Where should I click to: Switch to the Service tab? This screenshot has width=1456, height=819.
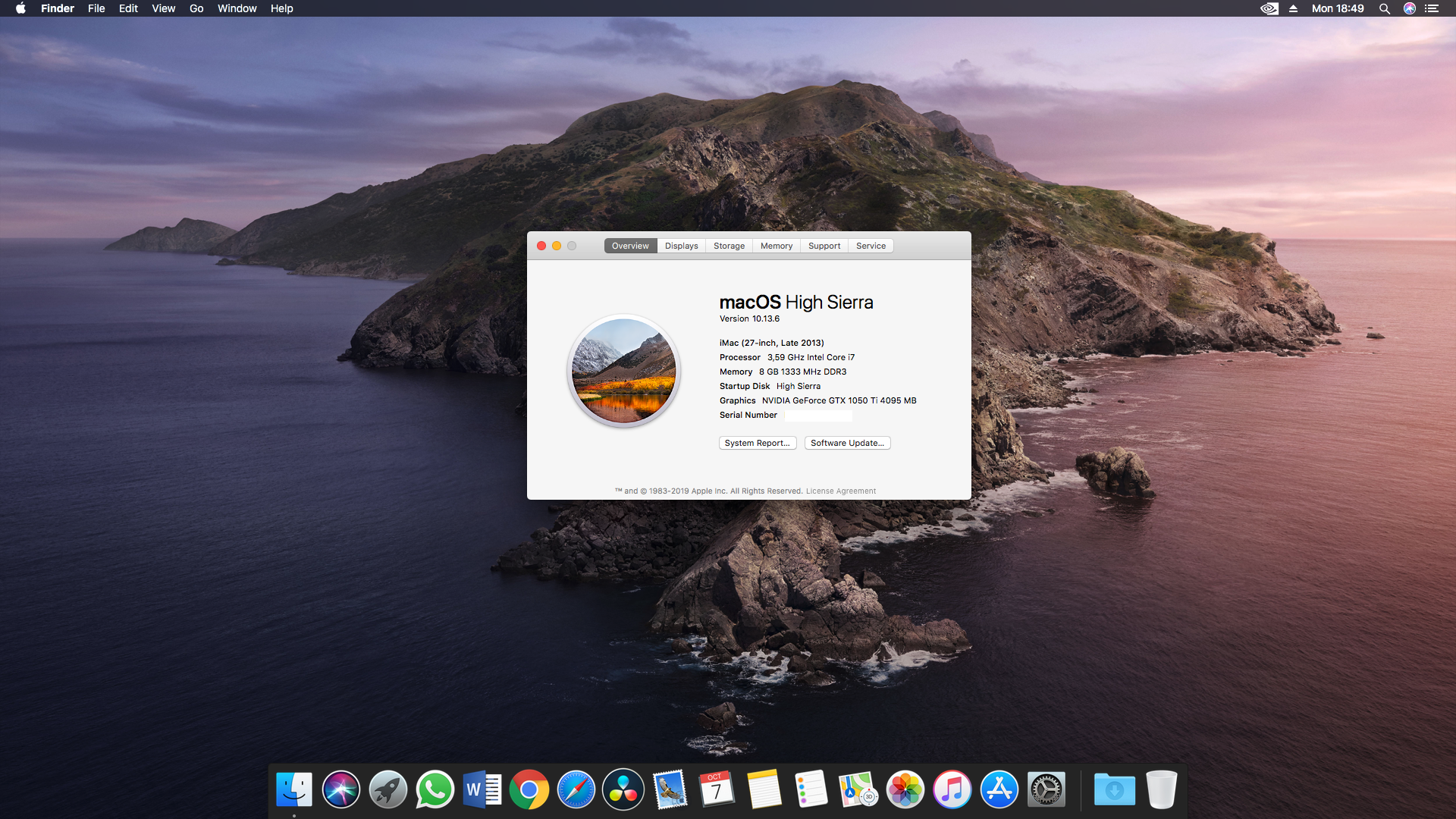point(871,246)
